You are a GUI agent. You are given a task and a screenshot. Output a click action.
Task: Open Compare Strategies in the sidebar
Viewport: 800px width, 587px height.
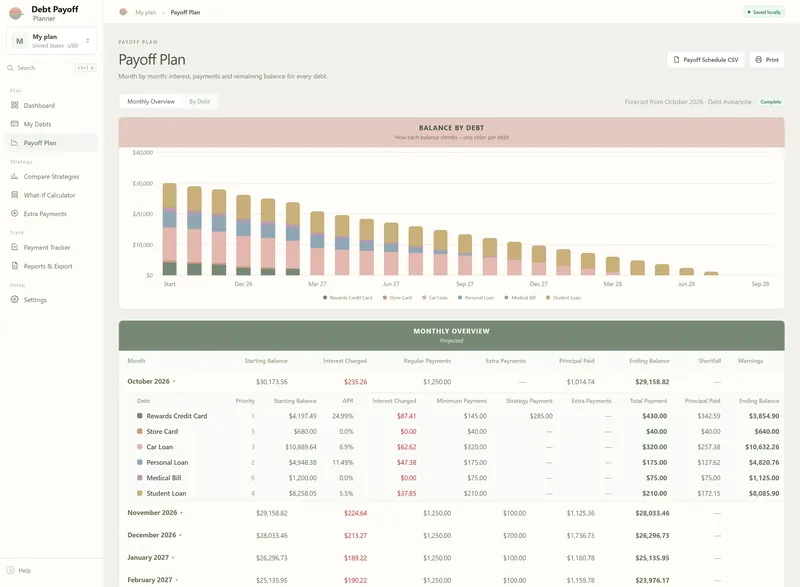51,176
